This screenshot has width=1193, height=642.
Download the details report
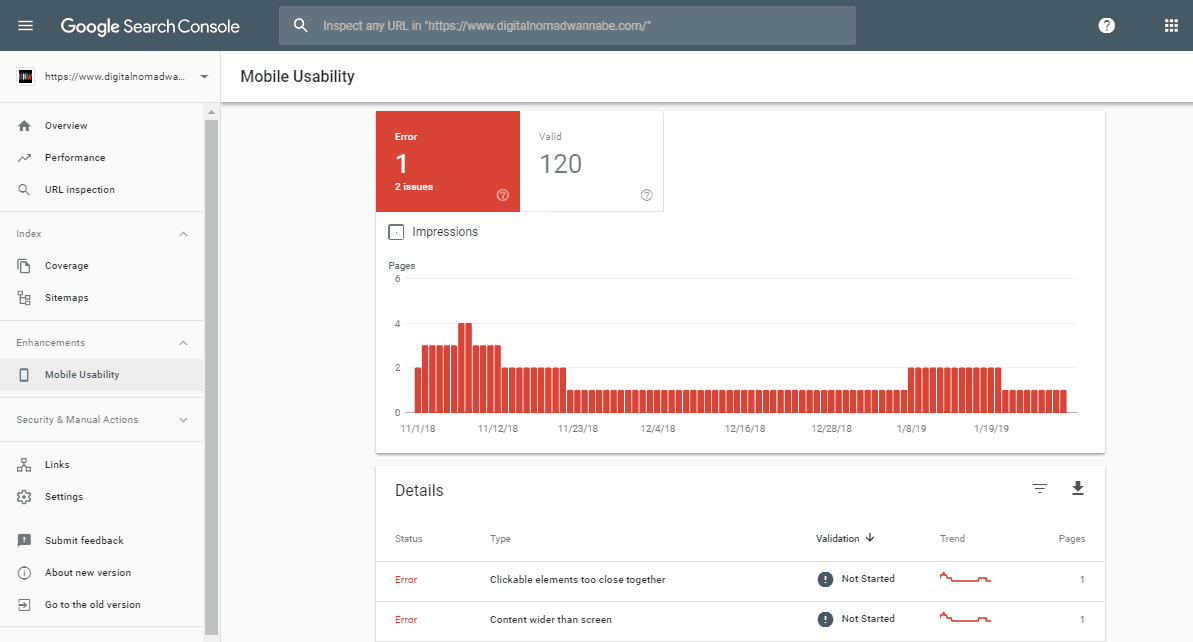(x=1077, y=488)
